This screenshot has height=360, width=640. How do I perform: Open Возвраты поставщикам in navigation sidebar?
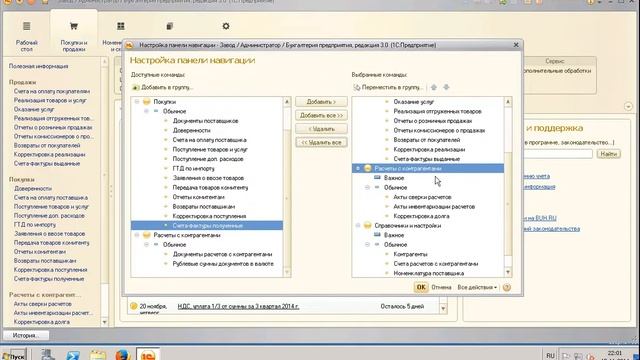(44, 261)
